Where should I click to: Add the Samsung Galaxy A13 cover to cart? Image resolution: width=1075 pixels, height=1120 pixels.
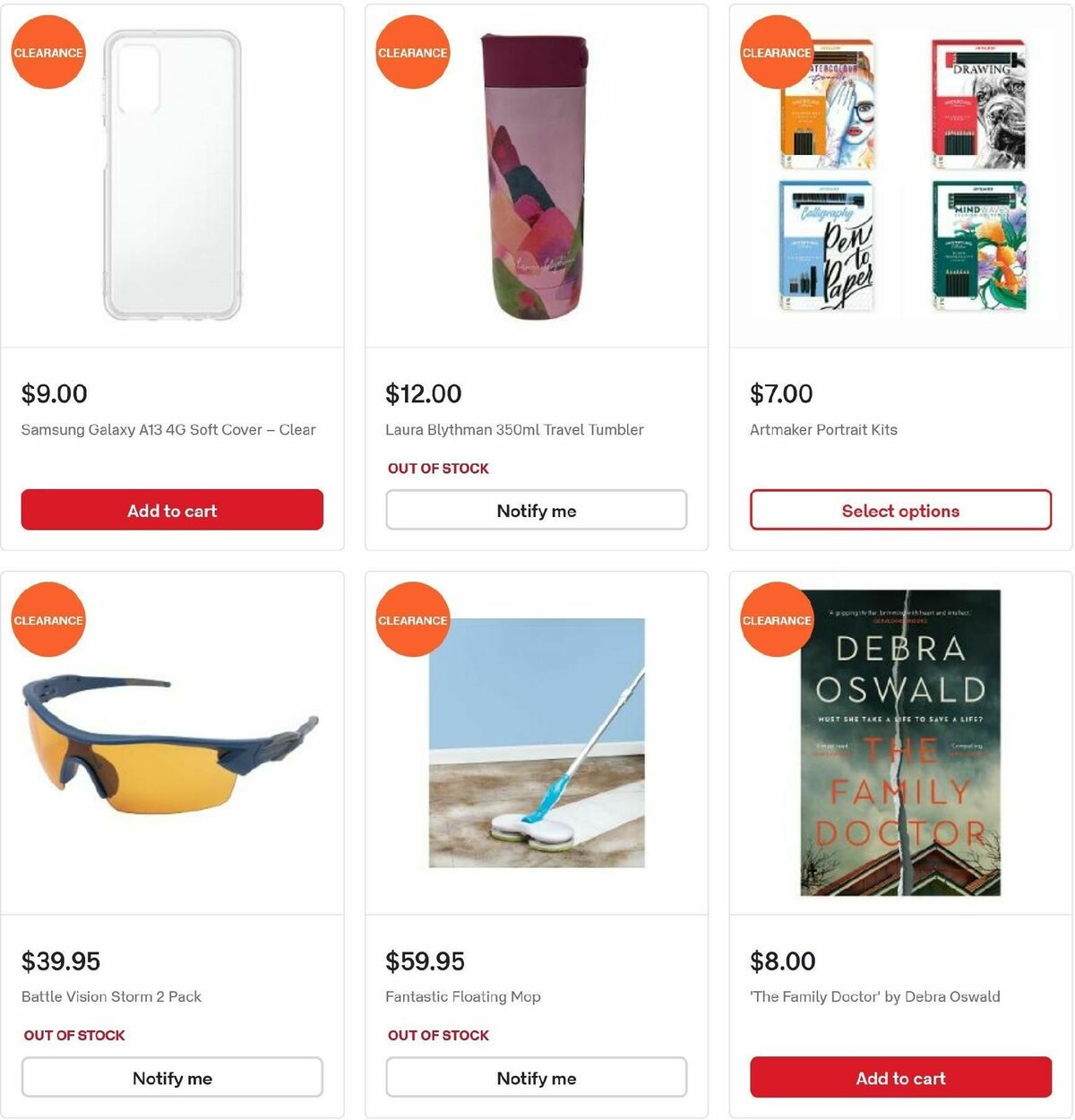172,510
